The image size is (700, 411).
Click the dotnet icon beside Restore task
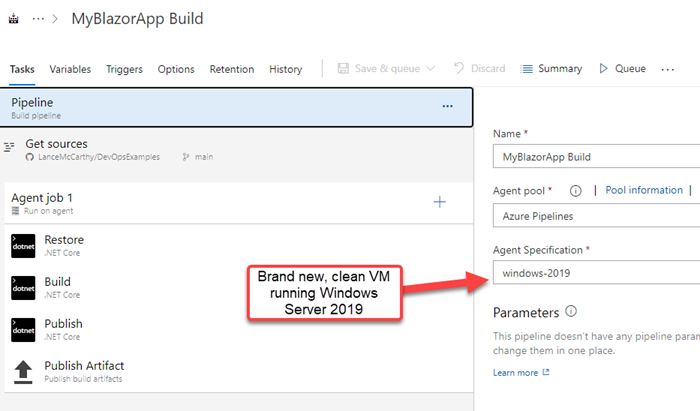23,245
